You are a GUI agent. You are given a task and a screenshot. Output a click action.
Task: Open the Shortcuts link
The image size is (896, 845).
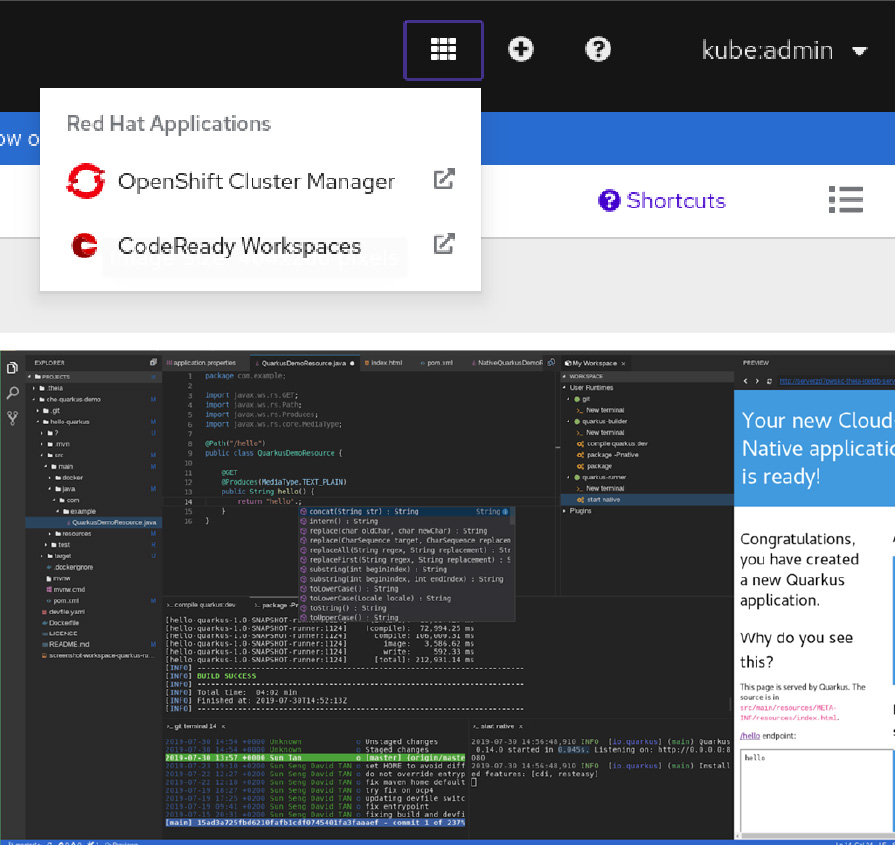[662, 201]
